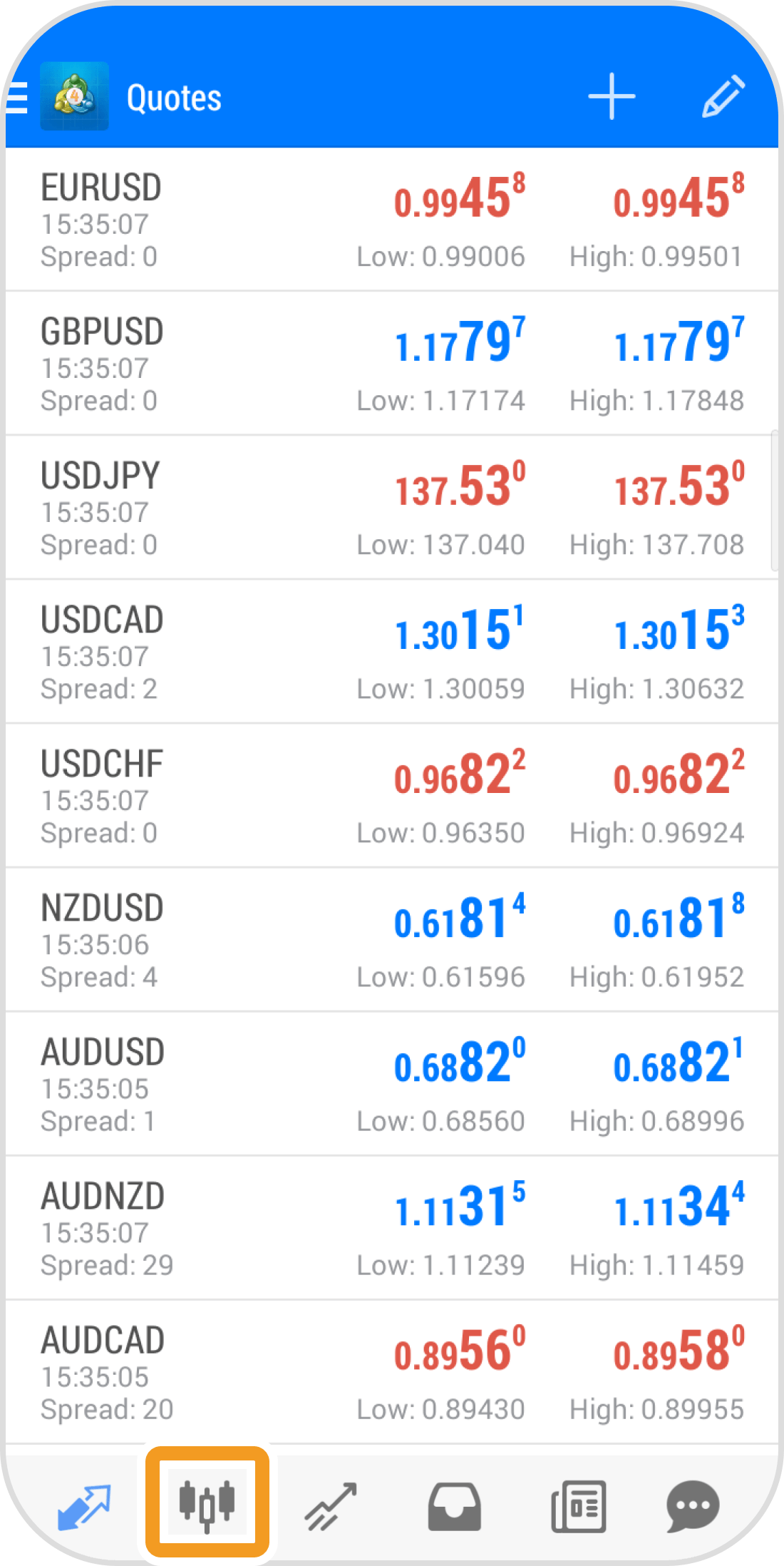Viewport: 784px width, 1566px height.
Task: Click the quotes list scrollbar
Action: tap(774, 501)
